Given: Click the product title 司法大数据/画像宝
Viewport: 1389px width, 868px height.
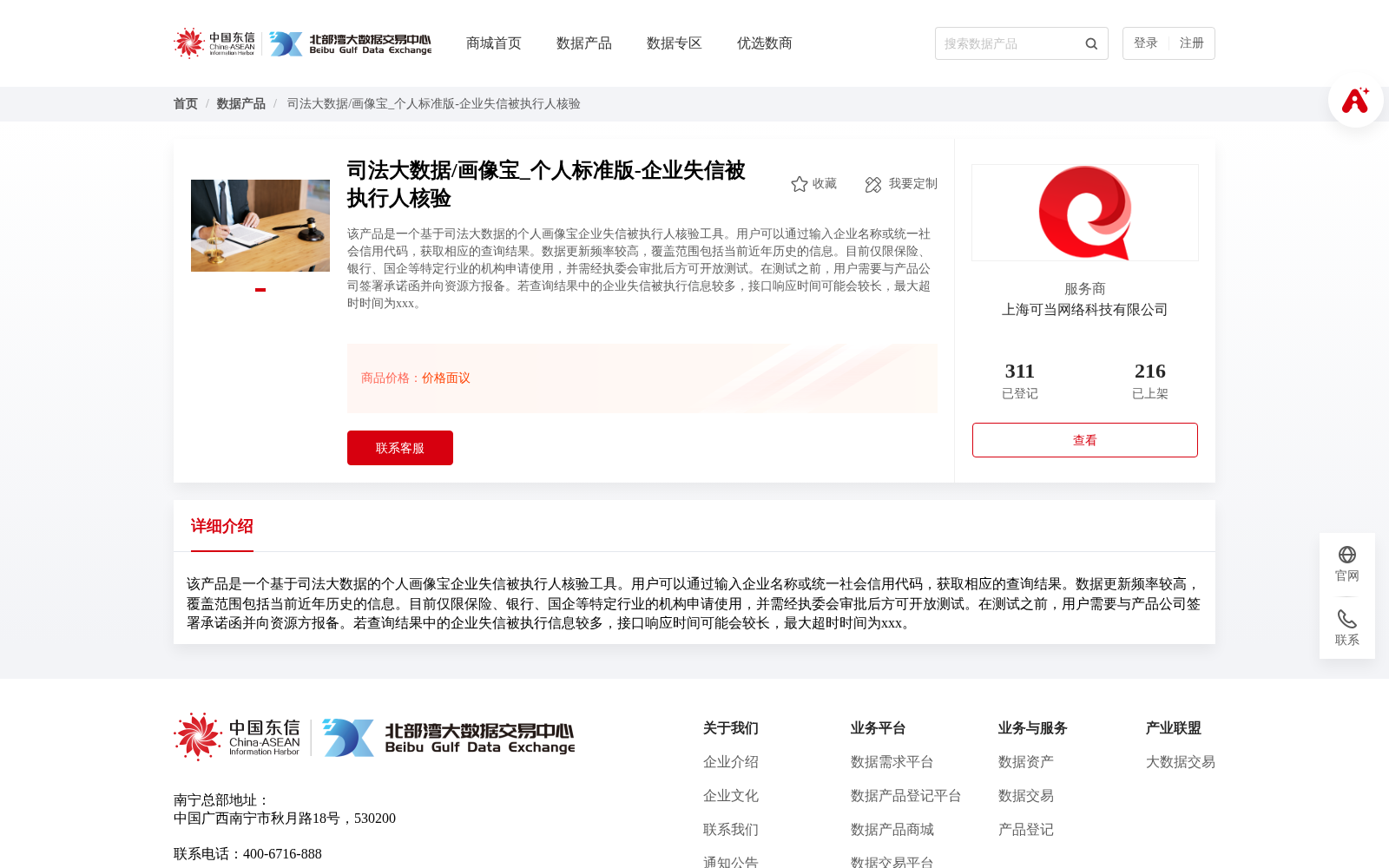Looking at the screenshot, I should tap(546, 184).
